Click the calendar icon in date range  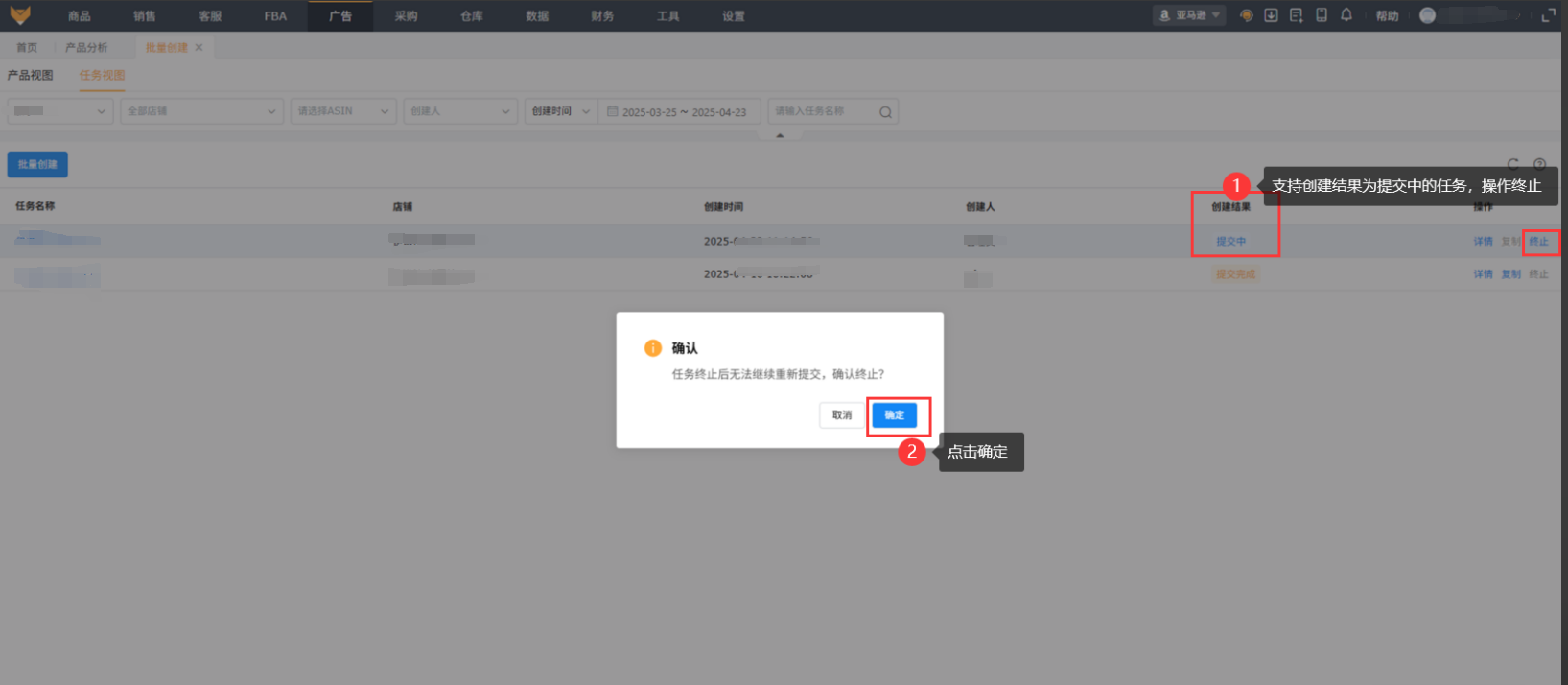612,111
